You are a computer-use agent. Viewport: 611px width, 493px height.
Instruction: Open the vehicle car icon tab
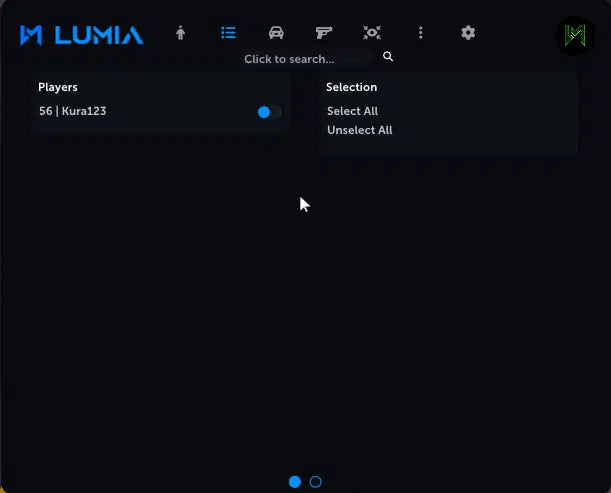point(276,33)
